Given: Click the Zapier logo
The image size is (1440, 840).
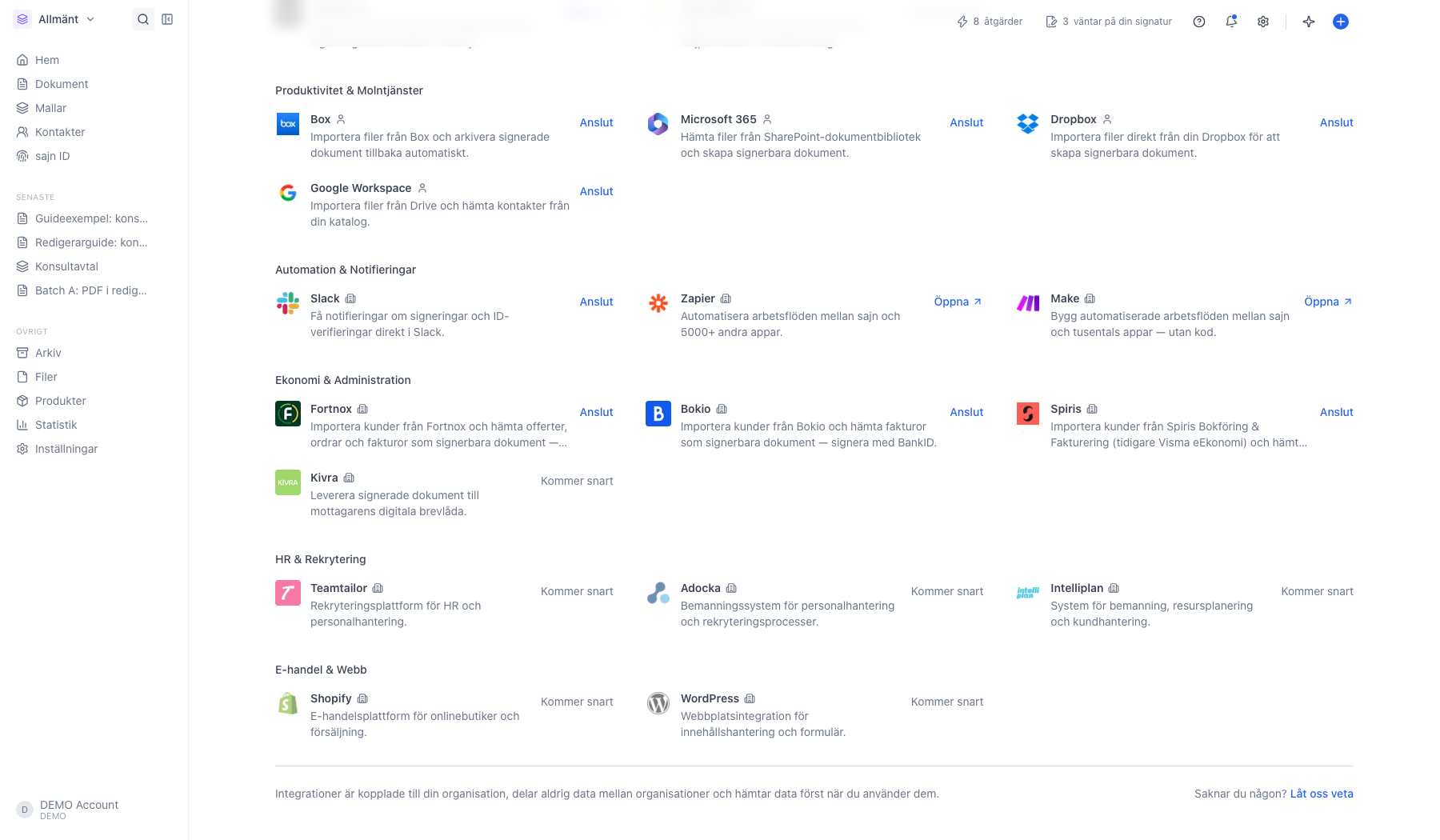Looking at the screenshot, I should pyautogui.click(x=658, y=303).
